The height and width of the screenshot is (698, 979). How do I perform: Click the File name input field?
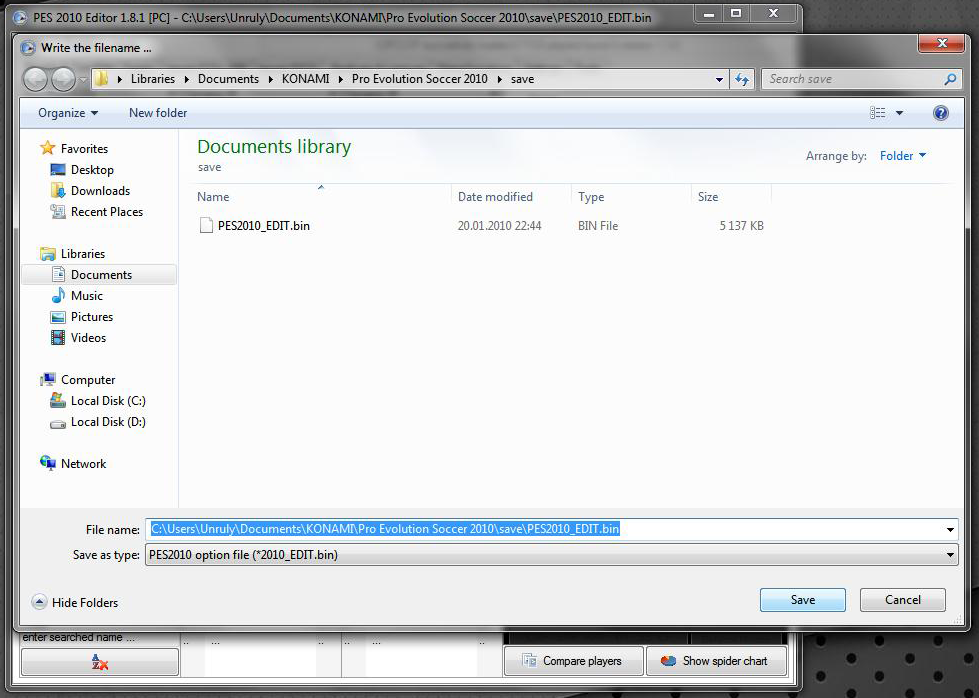[x=544, y=529]
